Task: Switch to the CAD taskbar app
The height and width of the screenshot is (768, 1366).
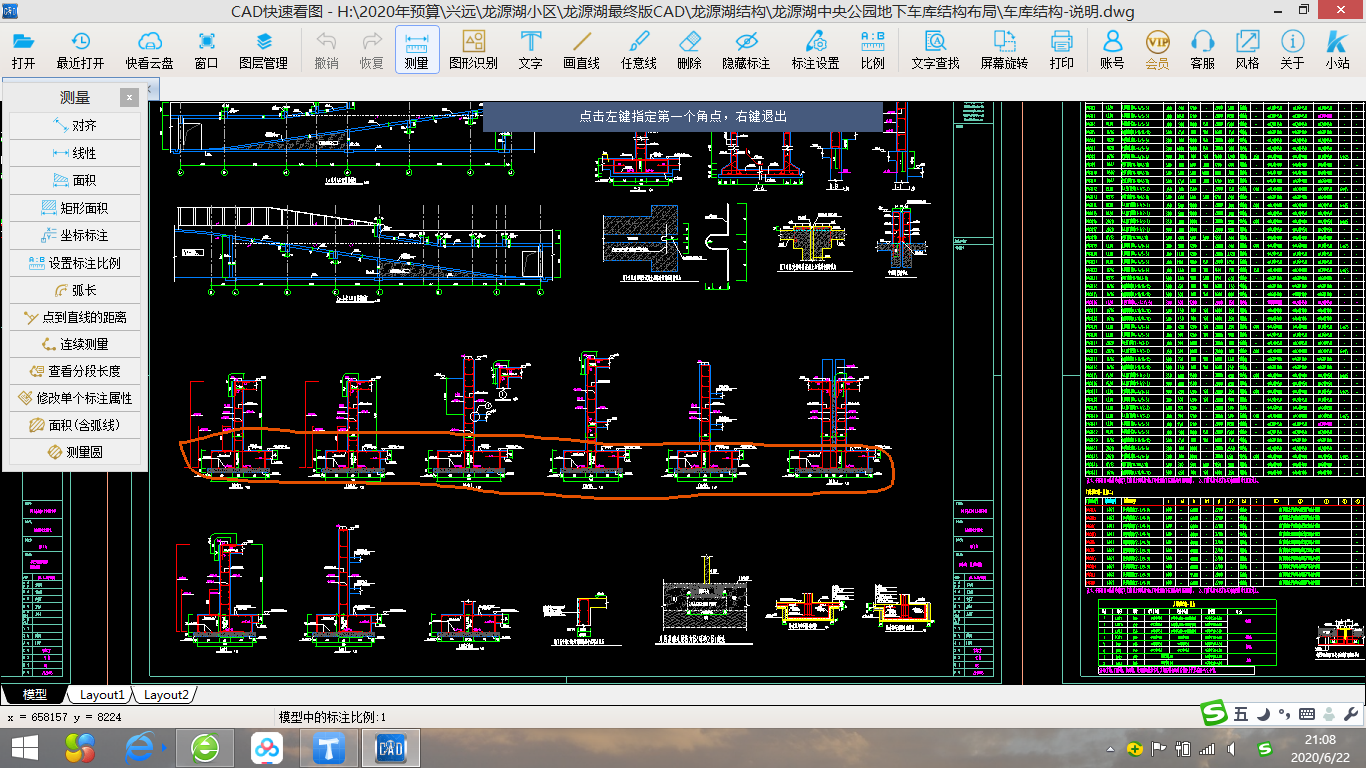Action: (390, 748)
